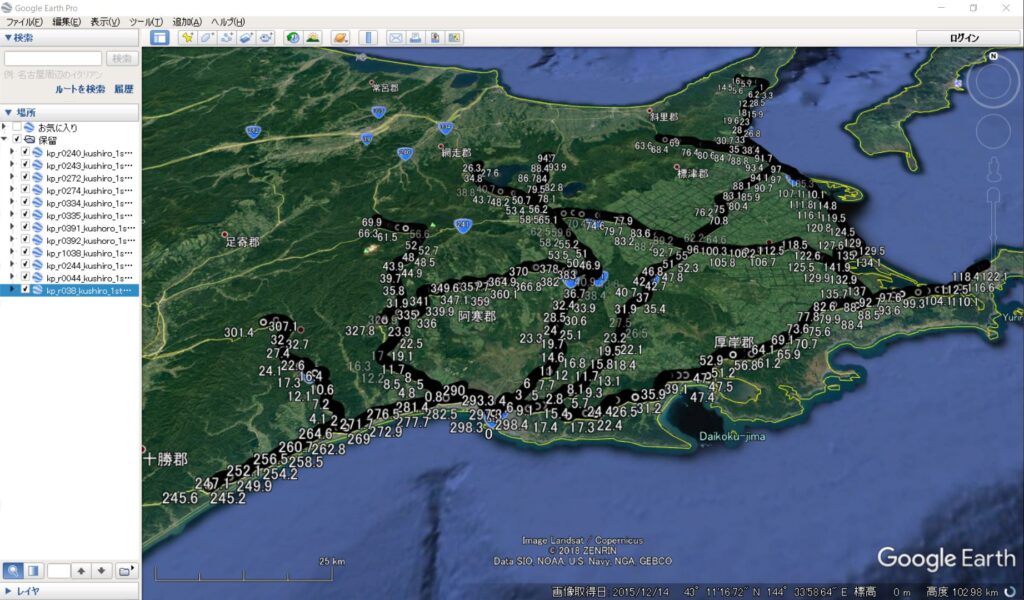Click the print icon in toolbar
Image resolution: width=1024 pixels, height=600 pixels.
pyautogui.click(x=415, y=38)
